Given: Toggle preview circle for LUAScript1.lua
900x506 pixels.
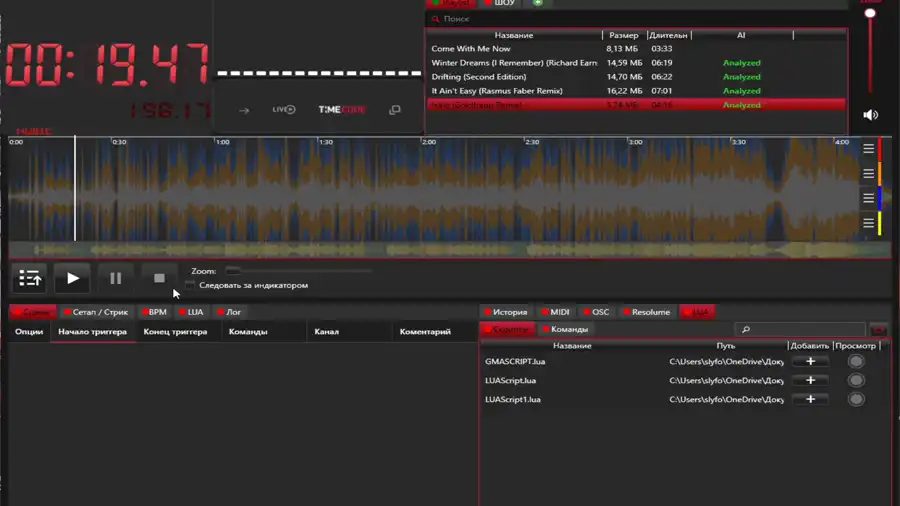Looking at the screenshot, I should [x=856, y=399].
